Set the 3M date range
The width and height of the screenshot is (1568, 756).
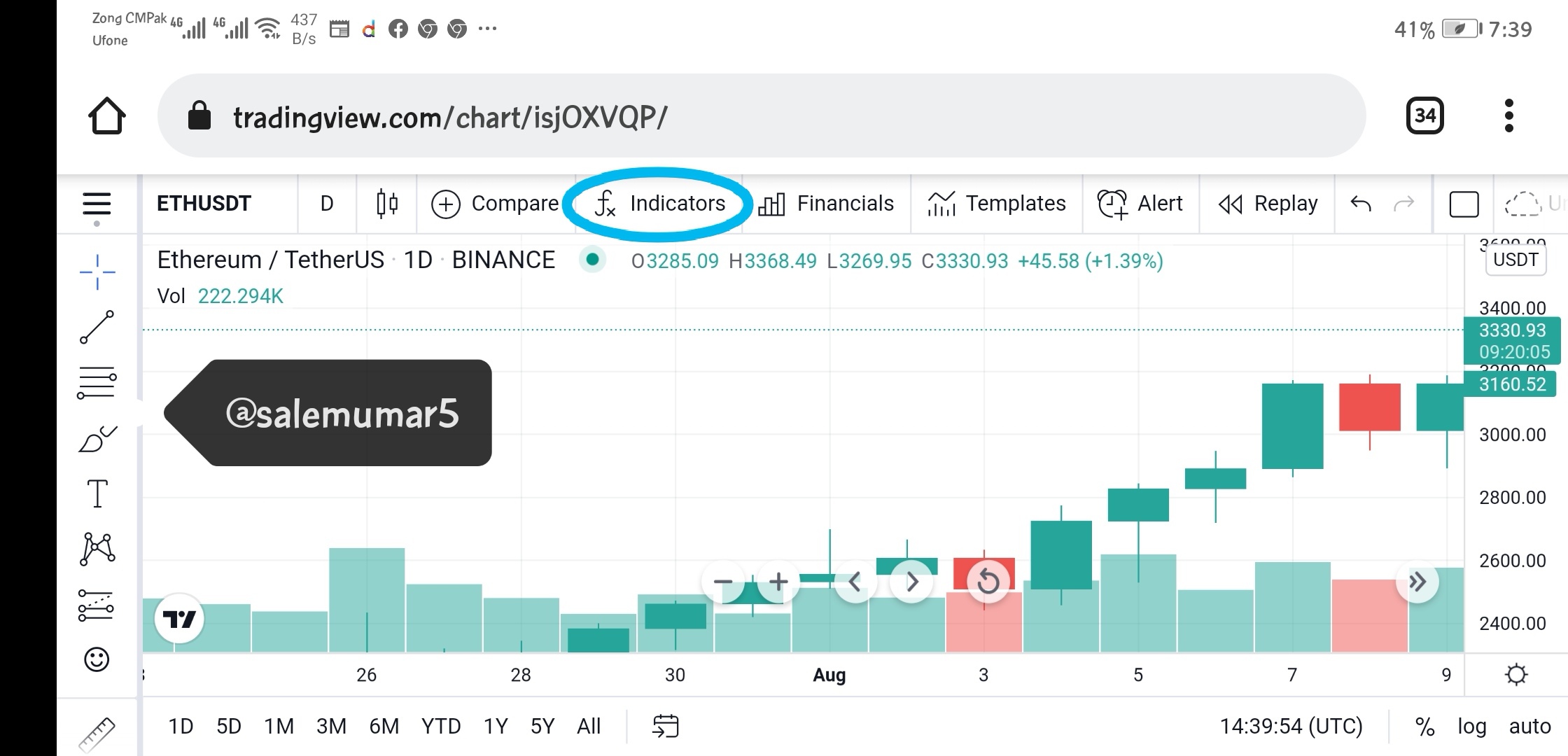[x=331, y=727]
